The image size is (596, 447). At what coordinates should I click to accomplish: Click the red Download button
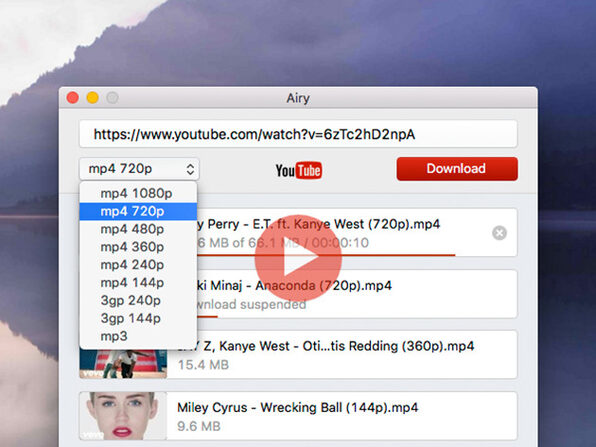[457, 169]
